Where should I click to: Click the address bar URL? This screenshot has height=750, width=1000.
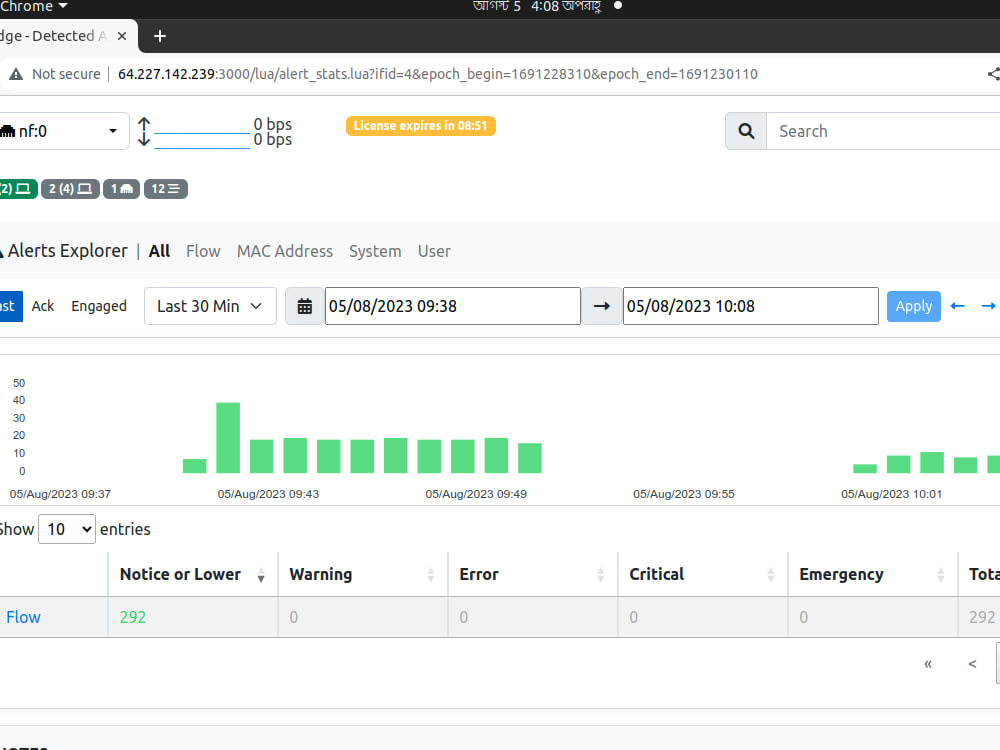click(x=438, y=74)
